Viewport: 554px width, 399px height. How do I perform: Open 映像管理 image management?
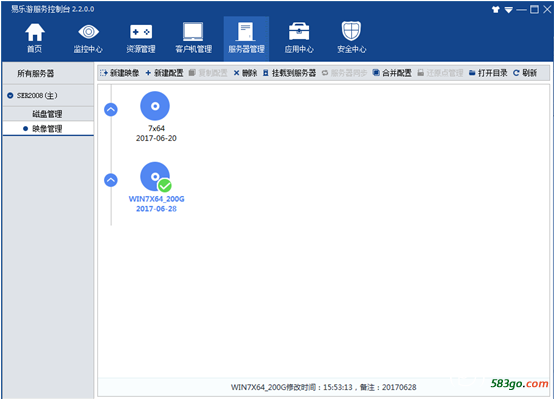click(x=48, y=129)
